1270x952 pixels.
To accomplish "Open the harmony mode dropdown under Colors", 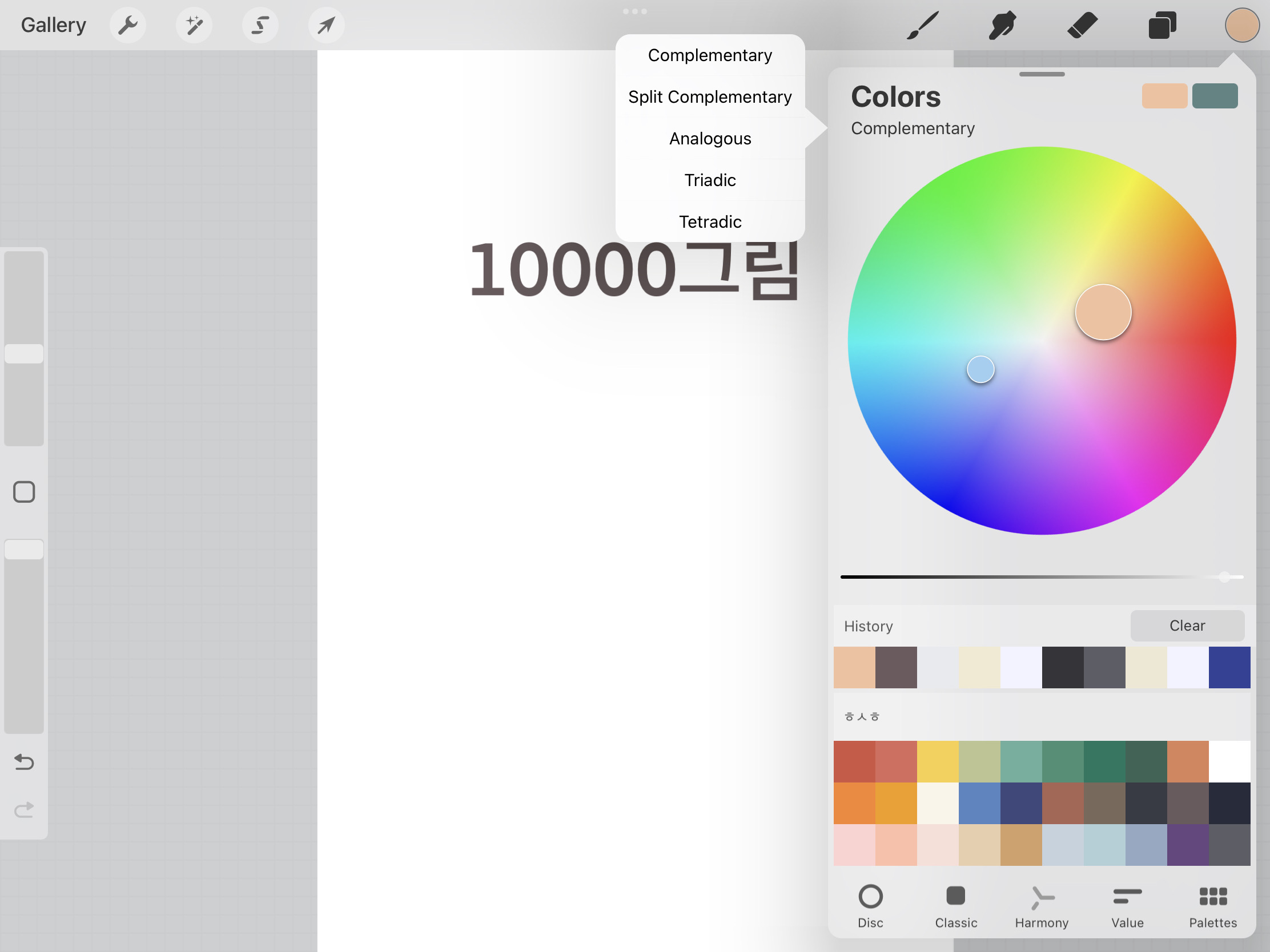I will coord(913,128).
